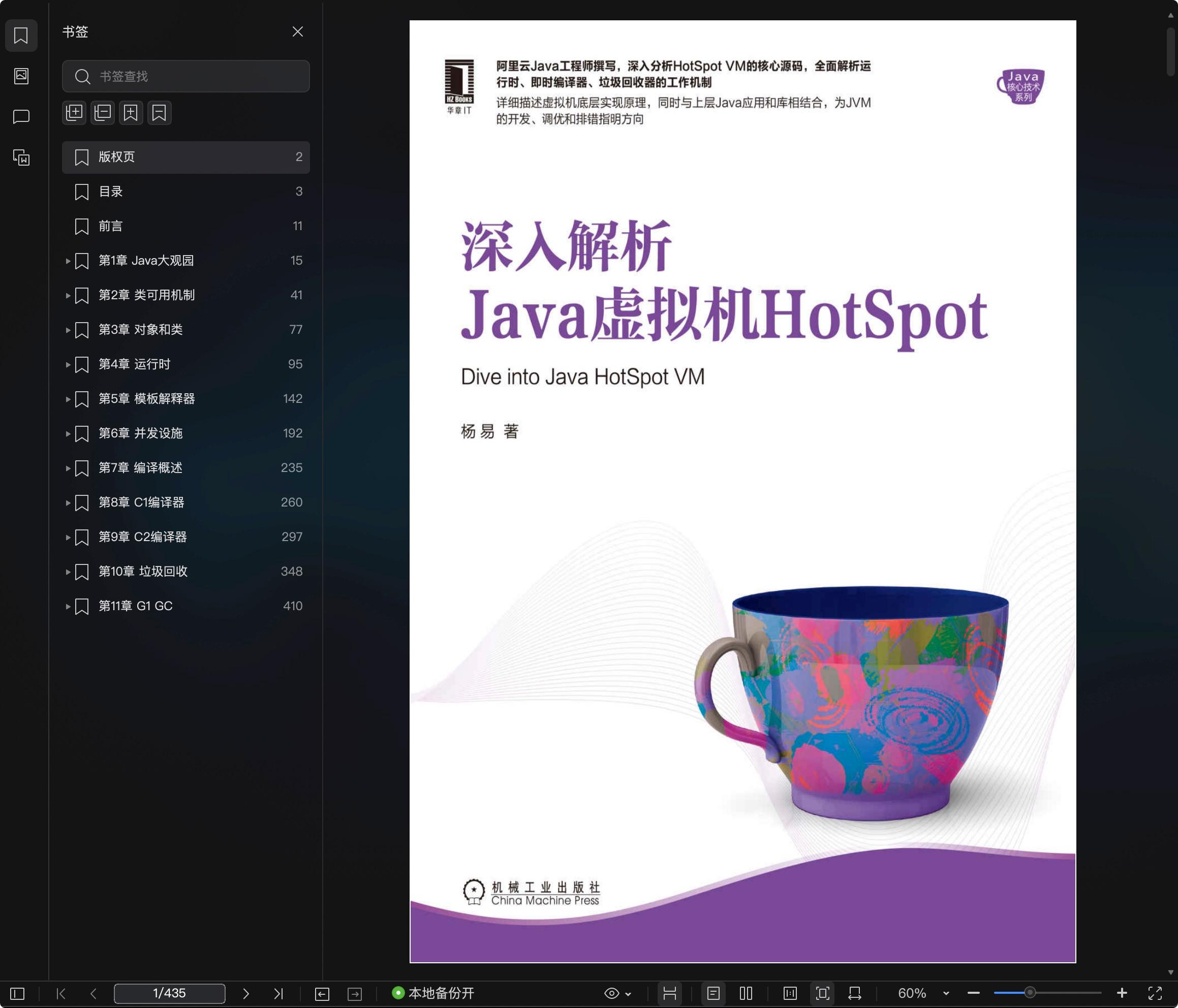Toggle page break display icon
The width and height of the screenshot is (1178, 1008).
tap(670, 993)
